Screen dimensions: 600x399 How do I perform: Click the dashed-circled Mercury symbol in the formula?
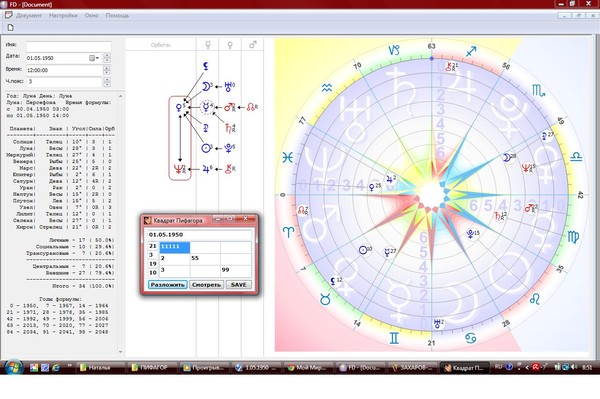pos(206,107)
